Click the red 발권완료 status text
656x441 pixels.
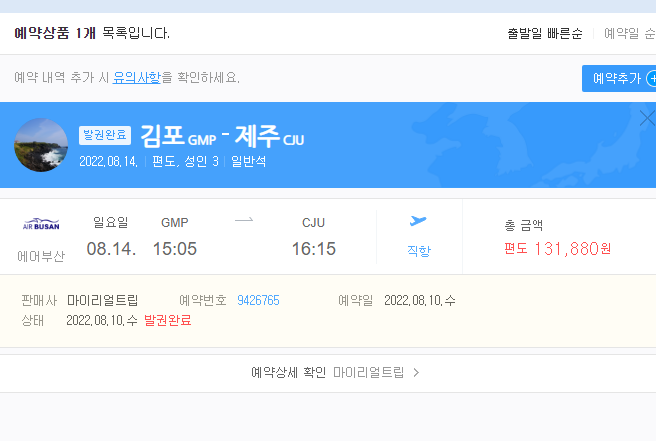click(167, 320)
